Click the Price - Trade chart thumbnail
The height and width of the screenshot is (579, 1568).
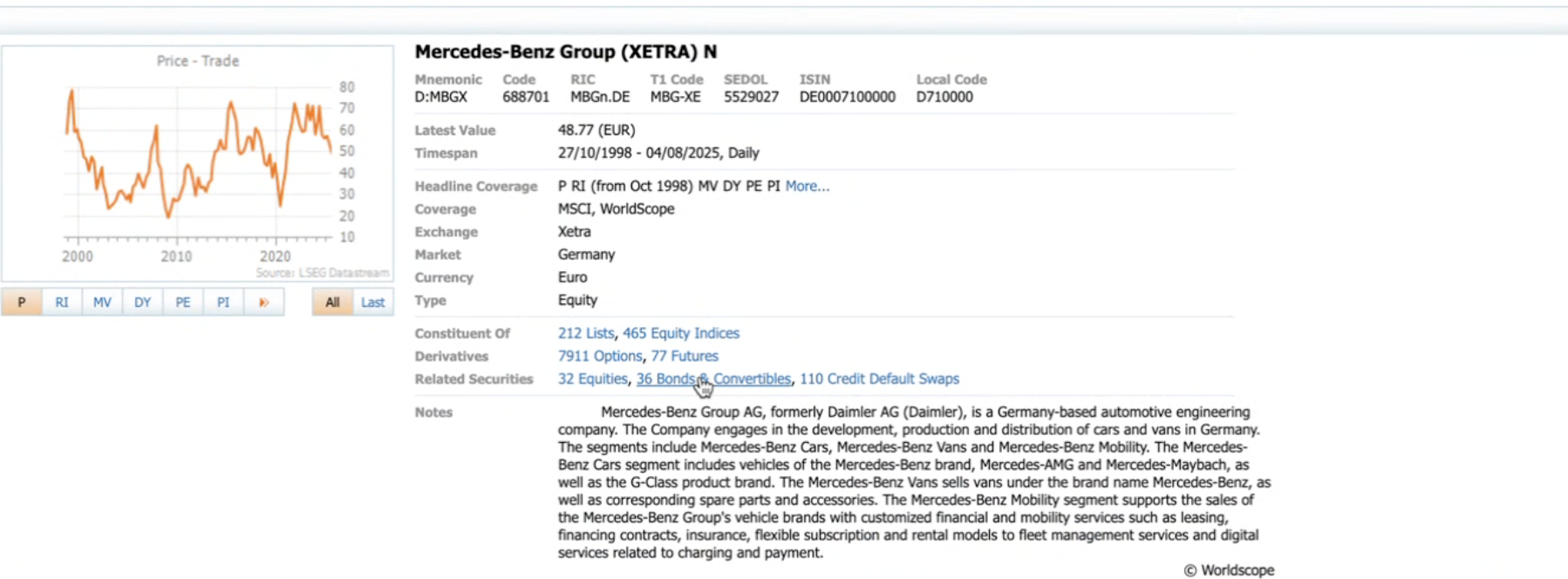(197, 164)
